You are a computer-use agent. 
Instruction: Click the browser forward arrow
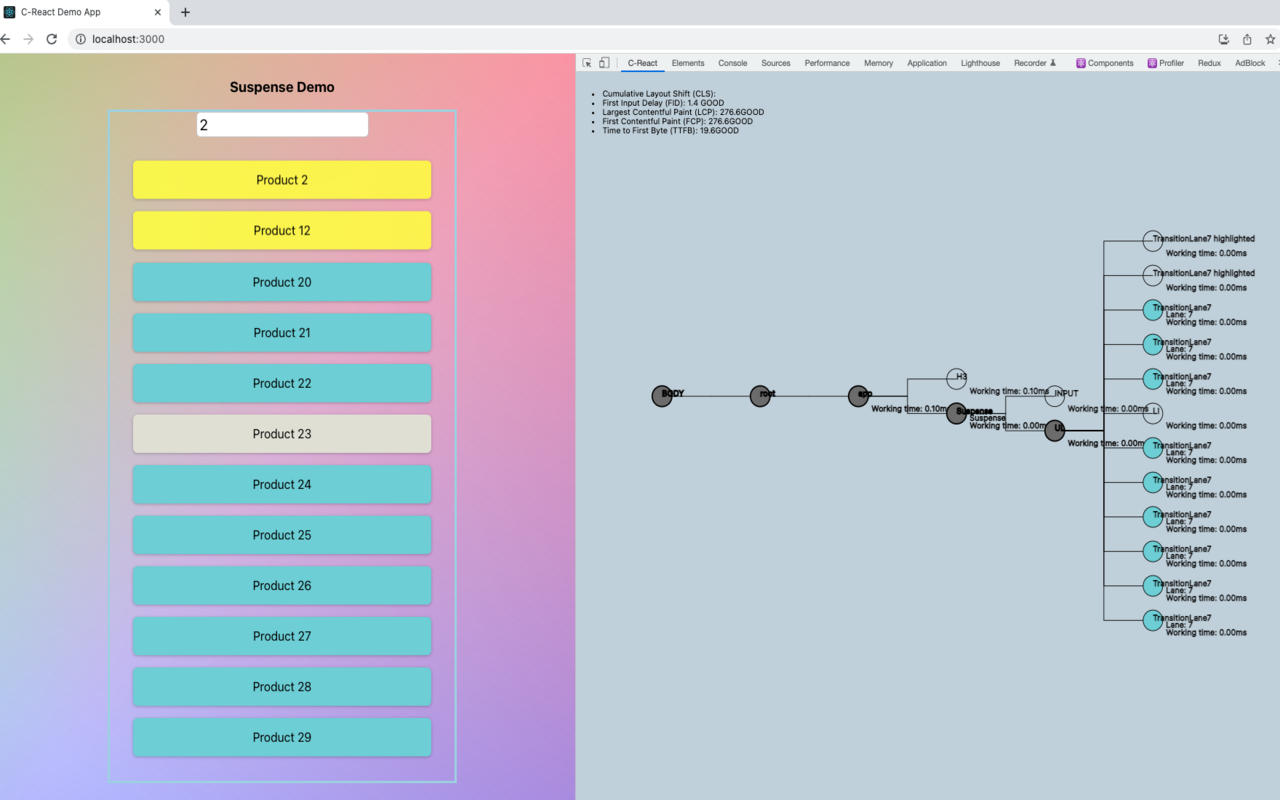tap(28, 39)
